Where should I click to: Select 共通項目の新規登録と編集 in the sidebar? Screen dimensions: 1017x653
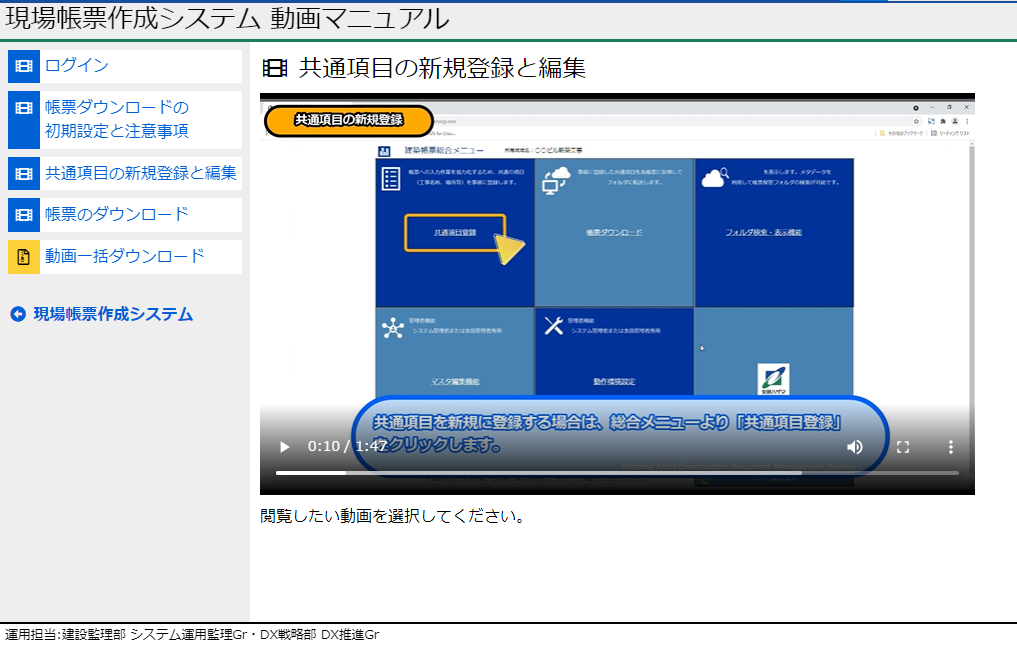click(x=141, y=173)
